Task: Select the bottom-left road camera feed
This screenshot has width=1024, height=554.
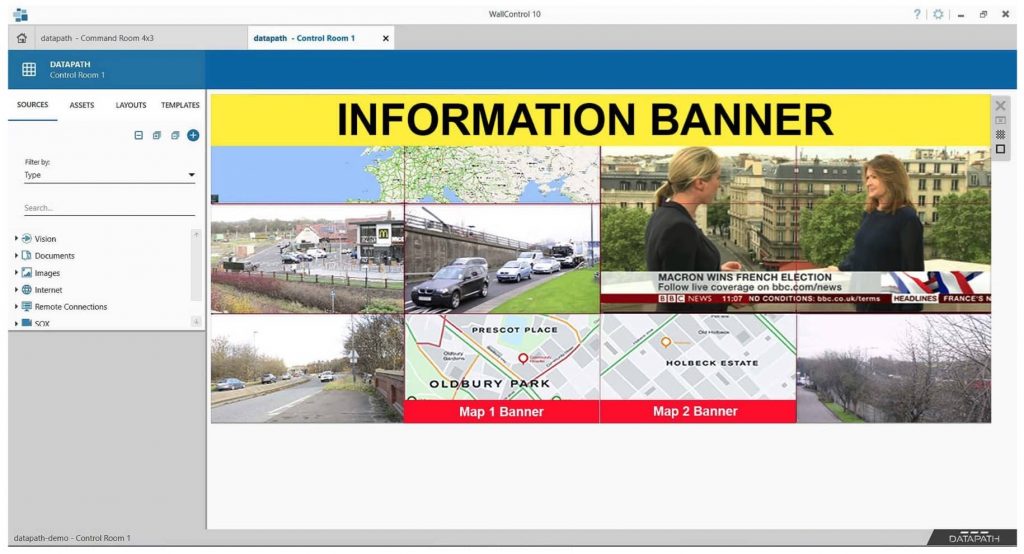Action: 308,368
